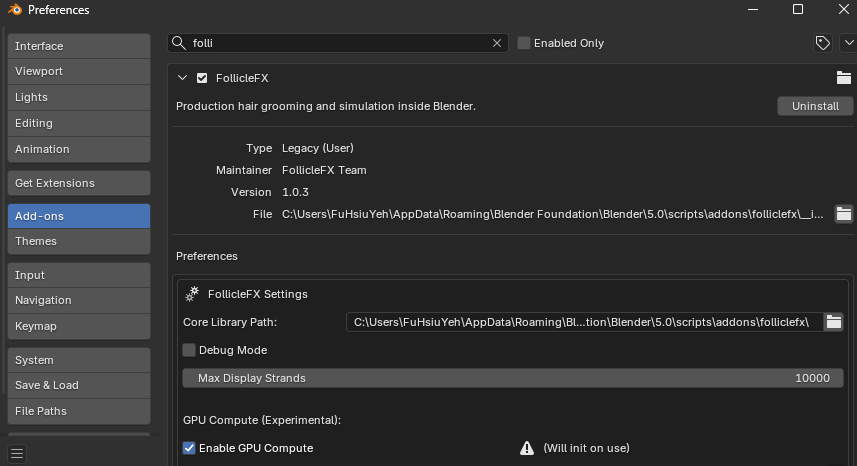Browse folder for Core Library Path
Viewport: 857px width, 466px height.
pos(833,322)
